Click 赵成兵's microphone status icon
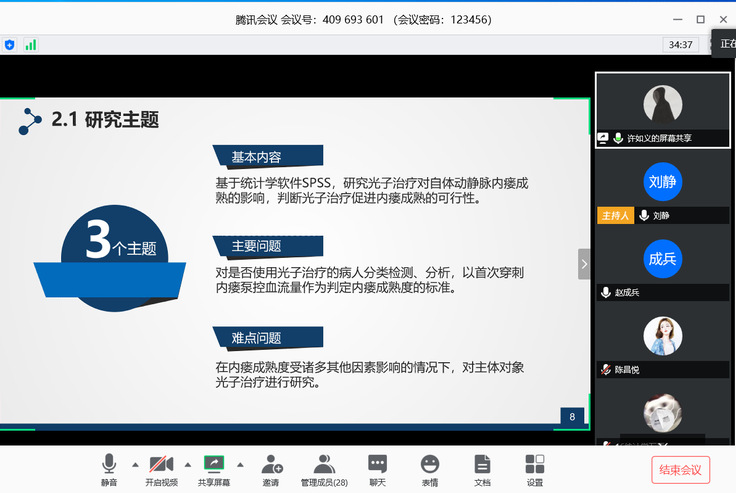 (606, 292)
